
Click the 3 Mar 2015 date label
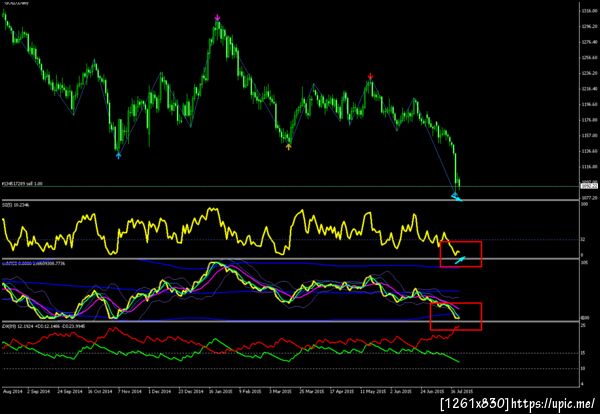pyautogui.click(x=281, y=392)
